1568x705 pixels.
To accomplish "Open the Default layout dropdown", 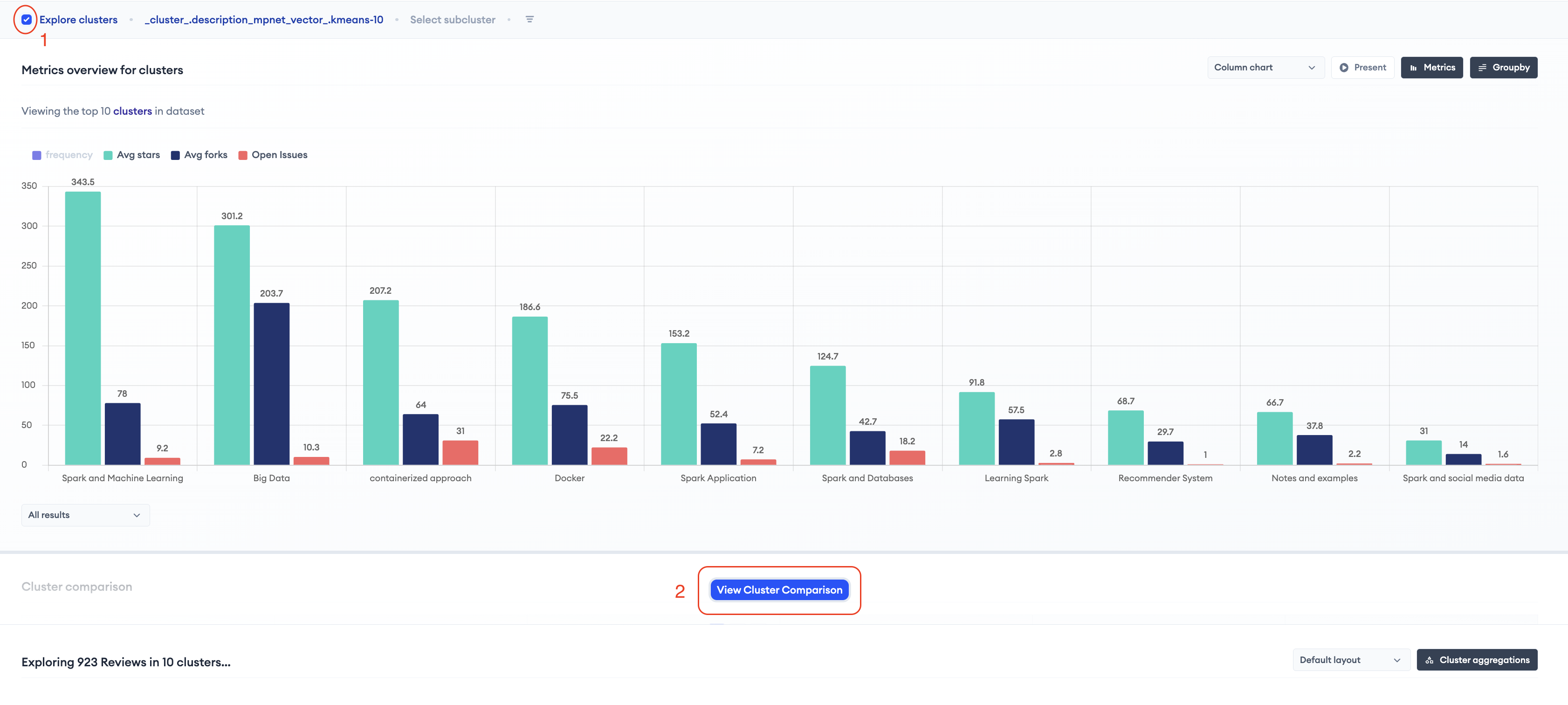I will tap(1350, 660).
